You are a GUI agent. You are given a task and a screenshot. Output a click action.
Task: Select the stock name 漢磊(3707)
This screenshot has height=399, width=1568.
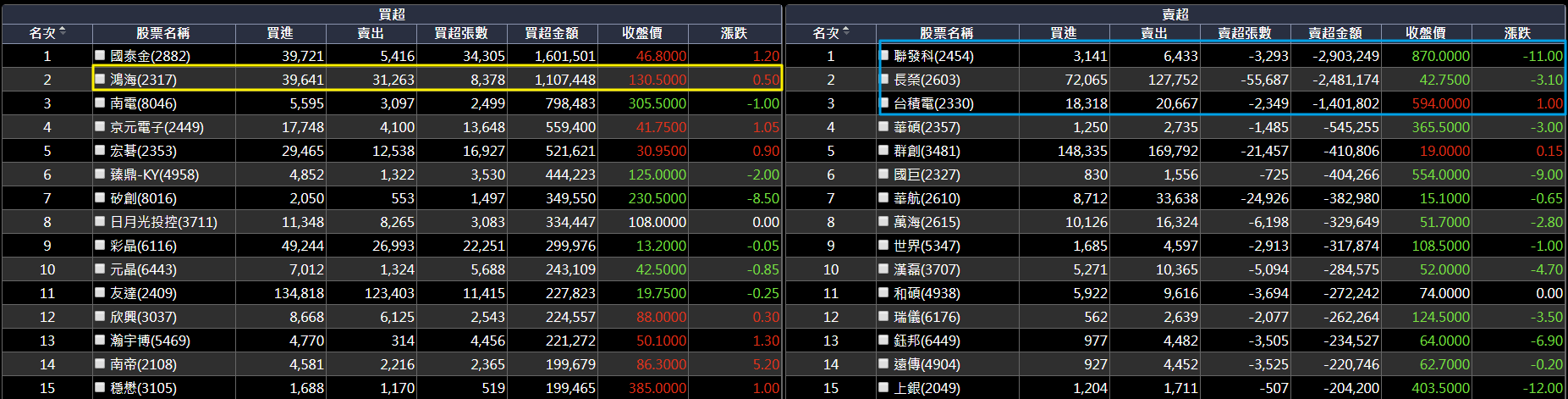(x=927, y=269)
